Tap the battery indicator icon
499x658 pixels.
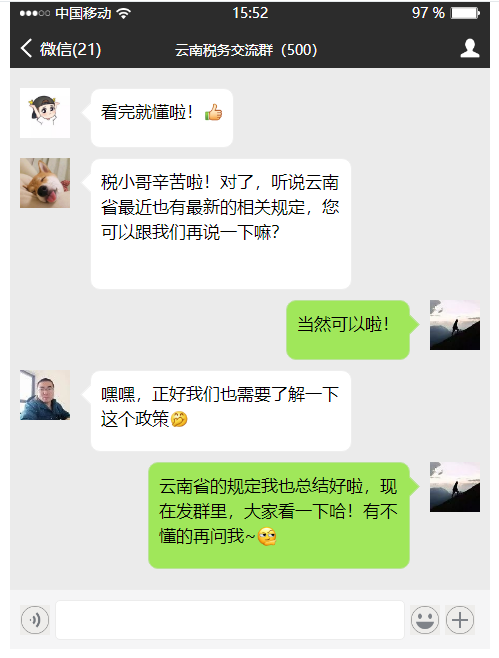pos(465,13)
